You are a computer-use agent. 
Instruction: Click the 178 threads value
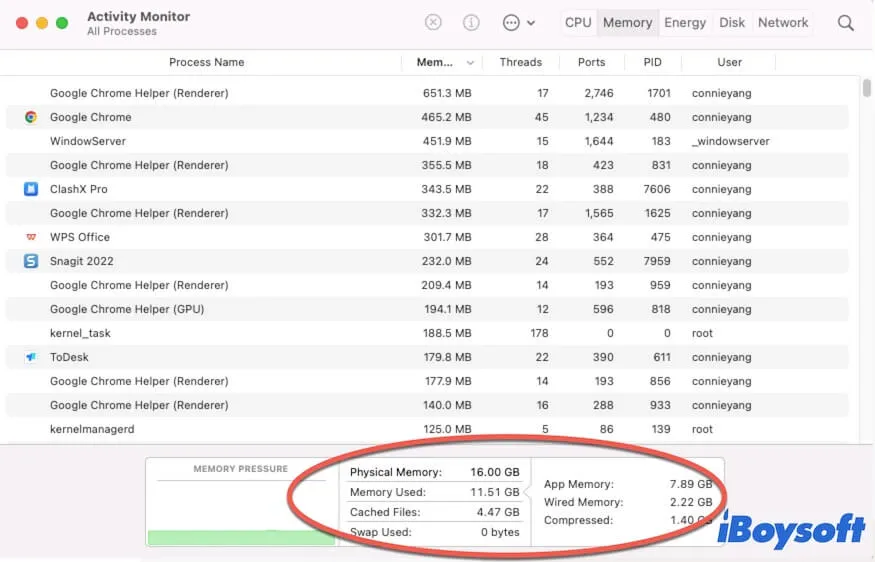[539, 333]
